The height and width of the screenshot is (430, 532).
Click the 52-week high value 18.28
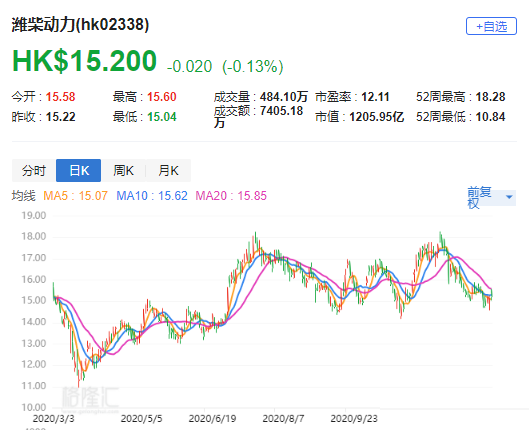point(491,97)
